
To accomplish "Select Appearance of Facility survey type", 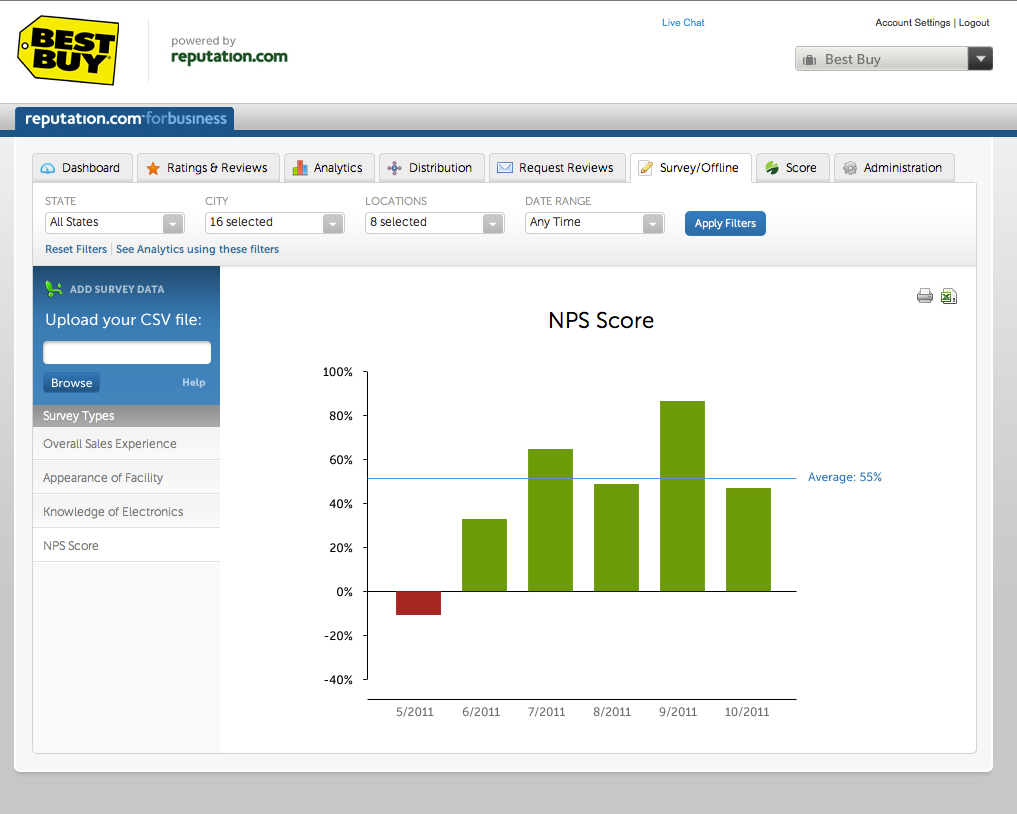I will [126, 477].
